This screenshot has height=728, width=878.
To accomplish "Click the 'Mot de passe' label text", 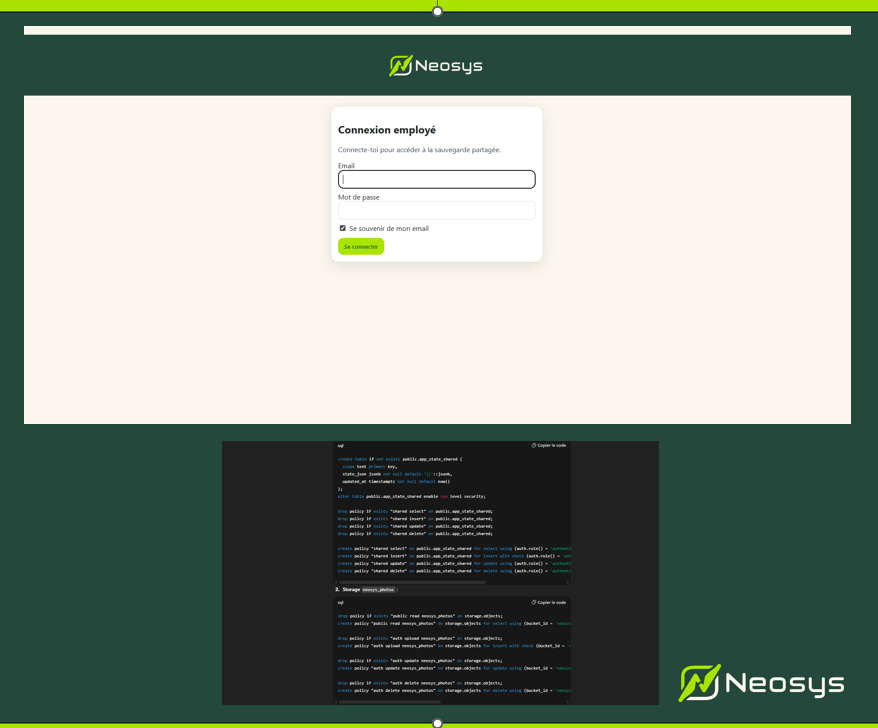I will click(x=358, y=197).
